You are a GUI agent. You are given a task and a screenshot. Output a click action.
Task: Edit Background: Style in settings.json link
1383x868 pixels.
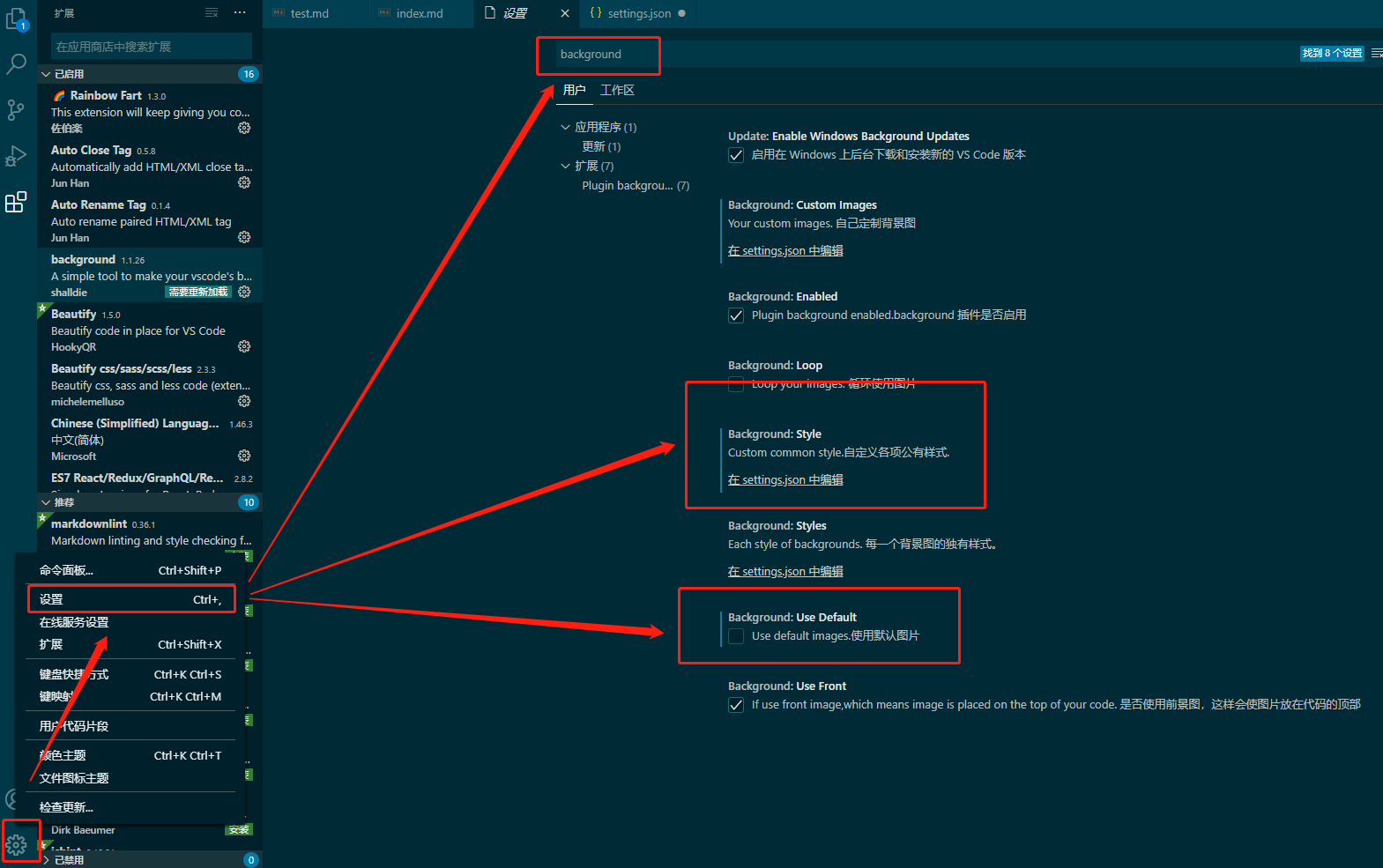point(785,480)
